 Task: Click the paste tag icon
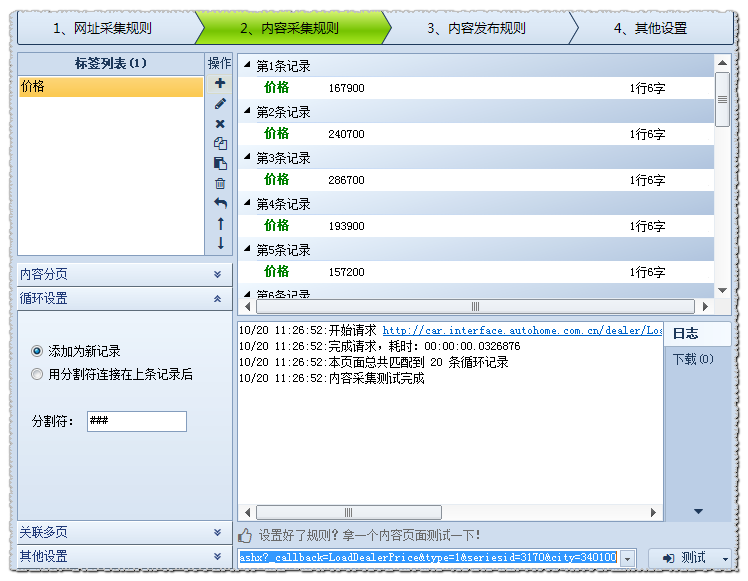pos(220,164)
